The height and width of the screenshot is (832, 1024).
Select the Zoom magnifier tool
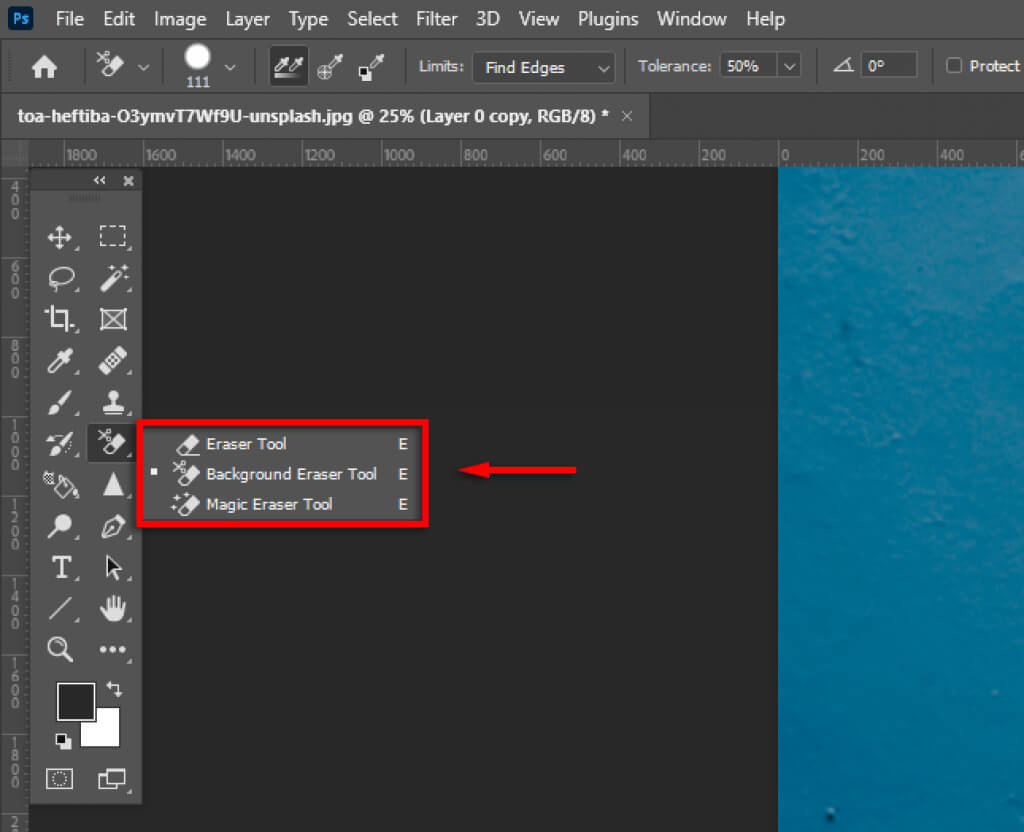(x=60, y=650)
